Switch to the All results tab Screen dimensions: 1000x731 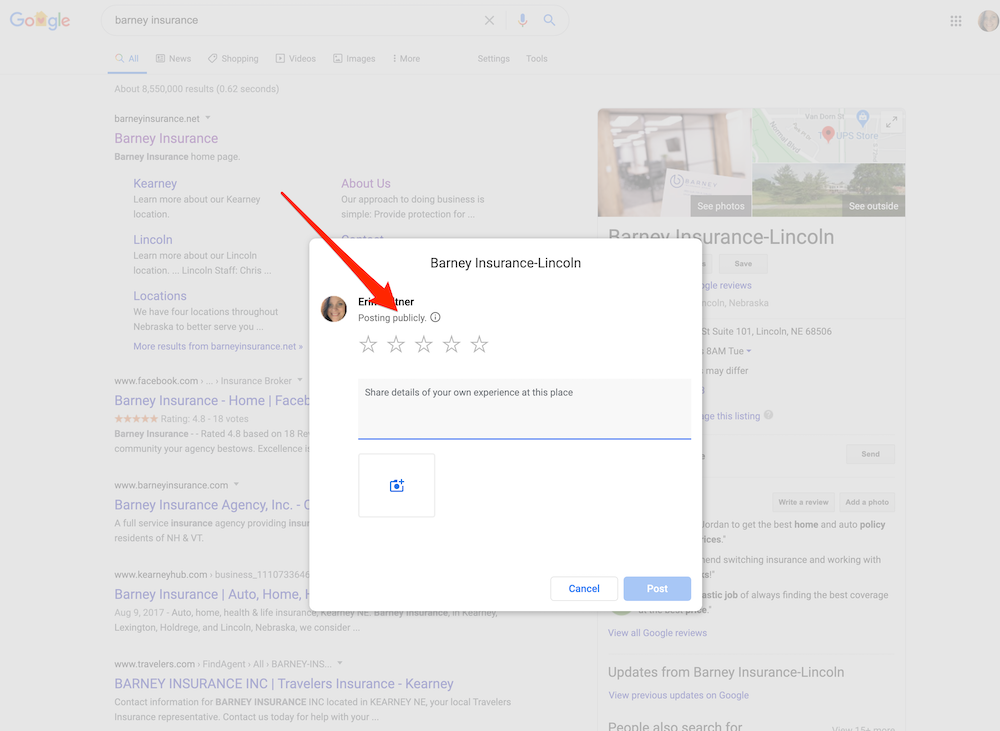(127, 59)
